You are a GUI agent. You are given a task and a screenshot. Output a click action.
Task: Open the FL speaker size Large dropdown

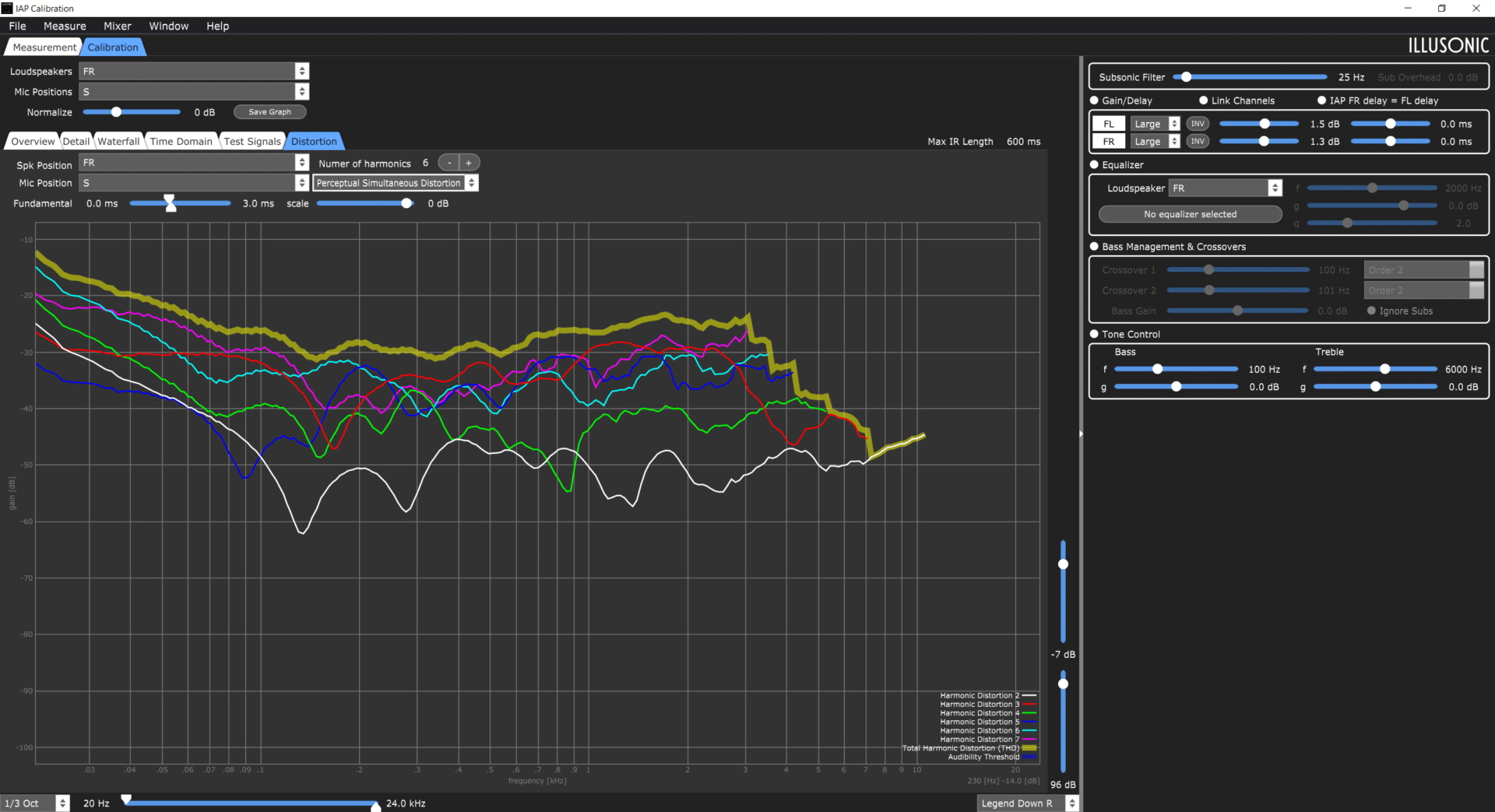click(1156, 124)
